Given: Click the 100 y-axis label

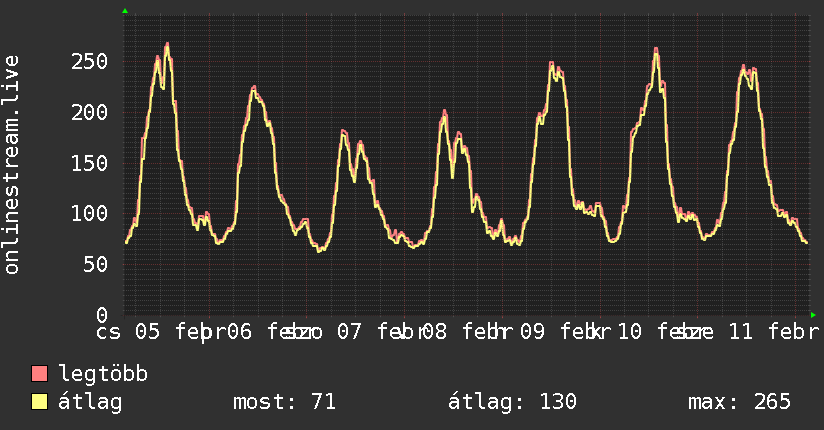Looking at the screenshot, I should 89,213.
